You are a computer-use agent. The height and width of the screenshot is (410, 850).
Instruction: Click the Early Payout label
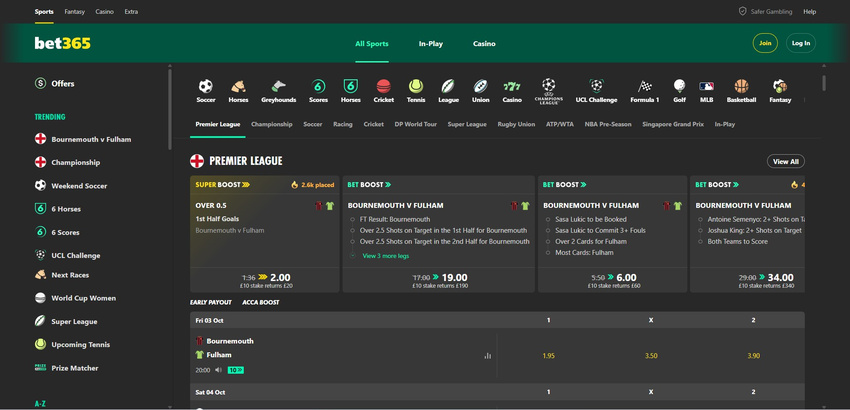point(210,303)
